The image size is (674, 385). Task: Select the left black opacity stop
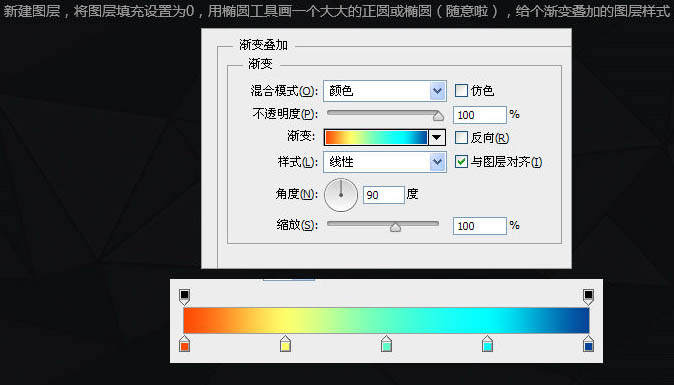tap(184, 296)
